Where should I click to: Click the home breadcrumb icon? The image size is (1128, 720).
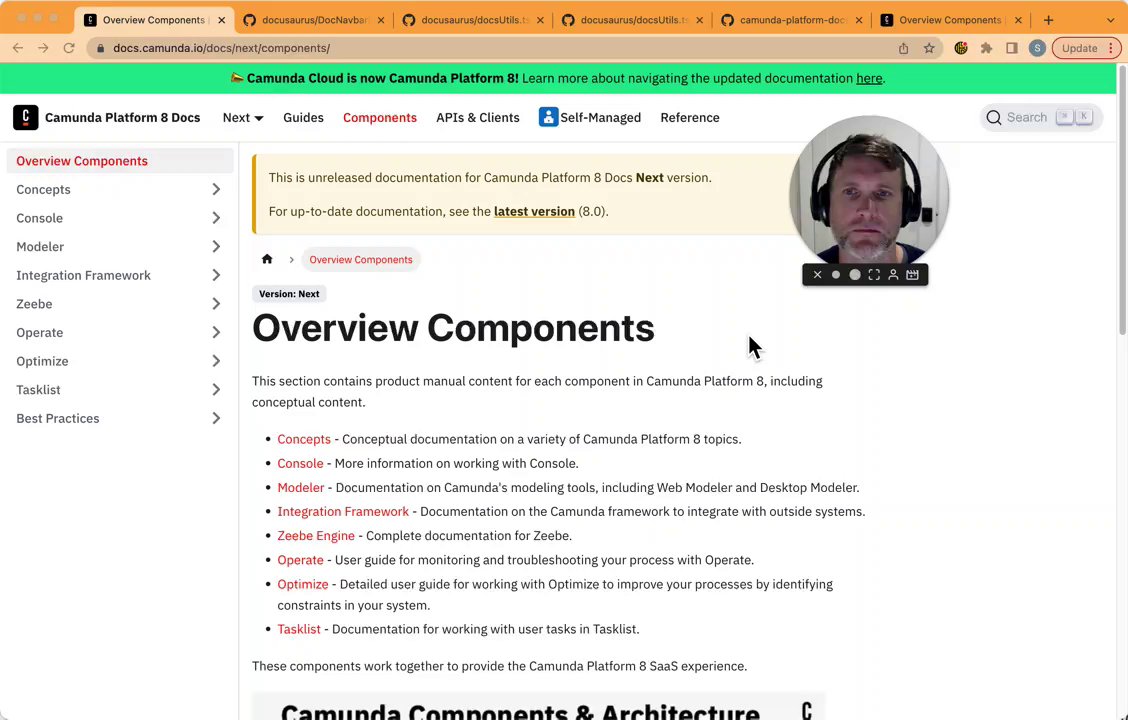[x=267, y=259]
